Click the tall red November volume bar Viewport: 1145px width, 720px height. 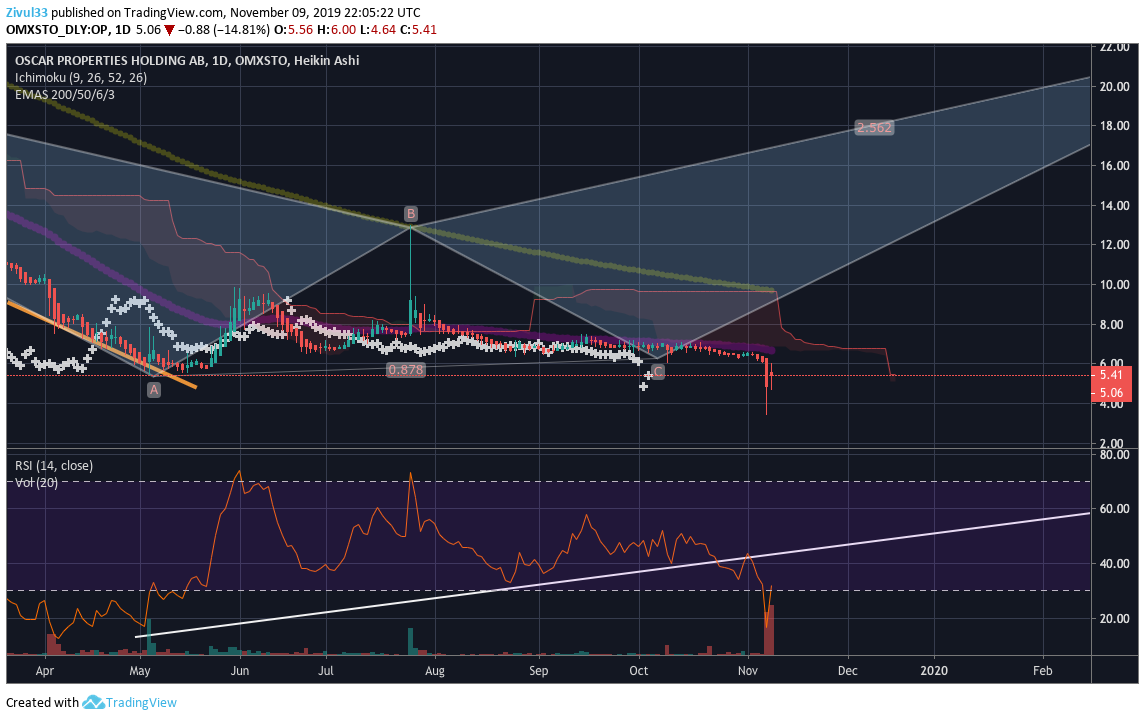(769, 629)
